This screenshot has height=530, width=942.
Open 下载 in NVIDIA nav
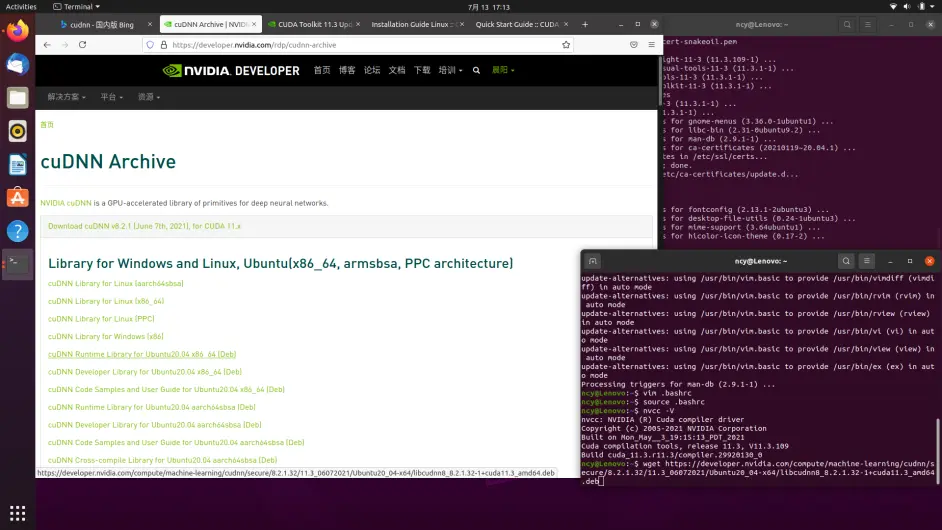coord(422,70)
